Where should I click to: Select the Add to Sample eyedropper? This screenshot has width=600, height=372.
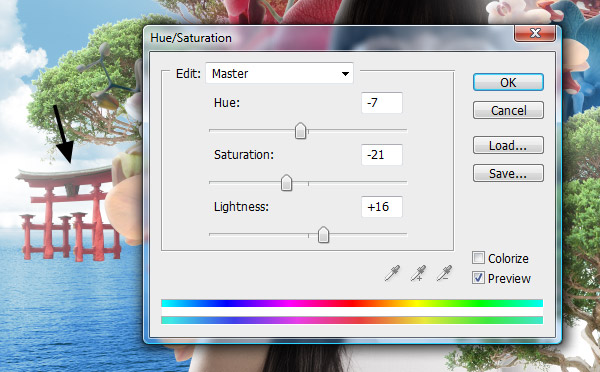[x=418, y=273]
